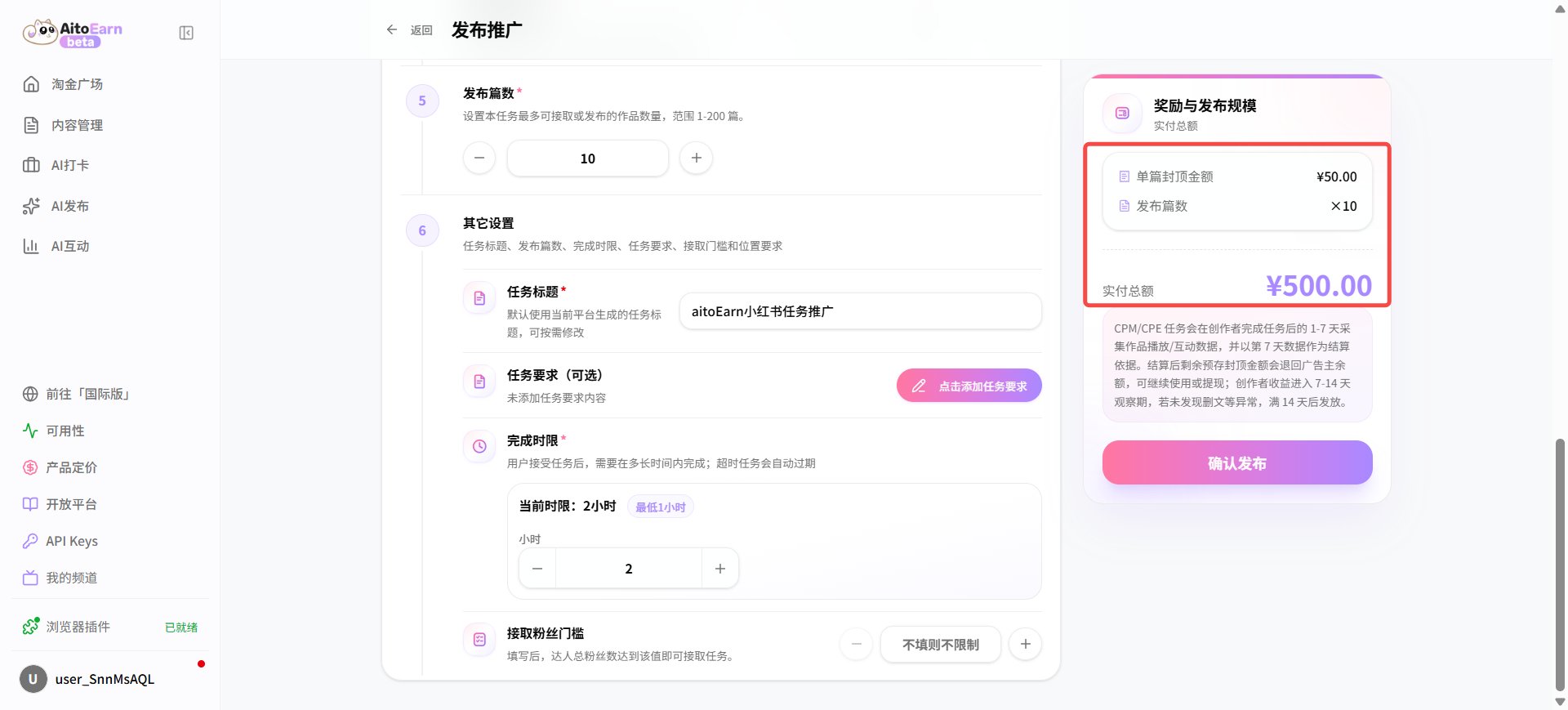Click the 其它设置 heading

point(488,223)
